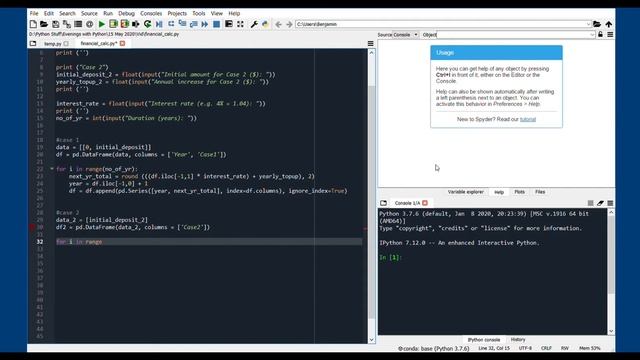This screenshot has width=640, height=360.
Task: Click the file list toolbar icon
Action: coord(78,24)
